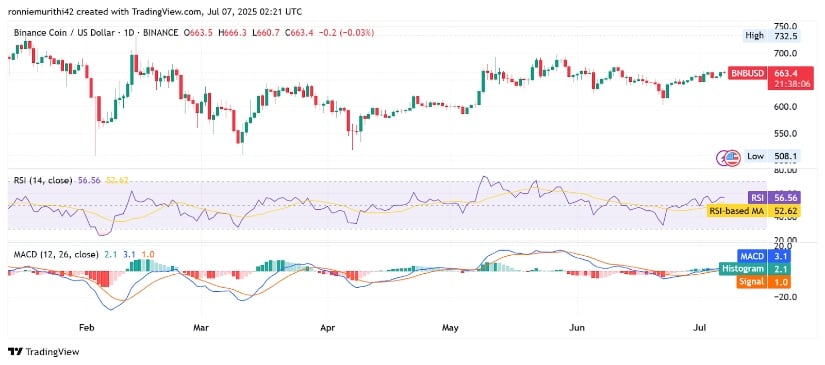Click the May label on time axis
This screenshot has width=825, height=365.
[x=450, y=328]
